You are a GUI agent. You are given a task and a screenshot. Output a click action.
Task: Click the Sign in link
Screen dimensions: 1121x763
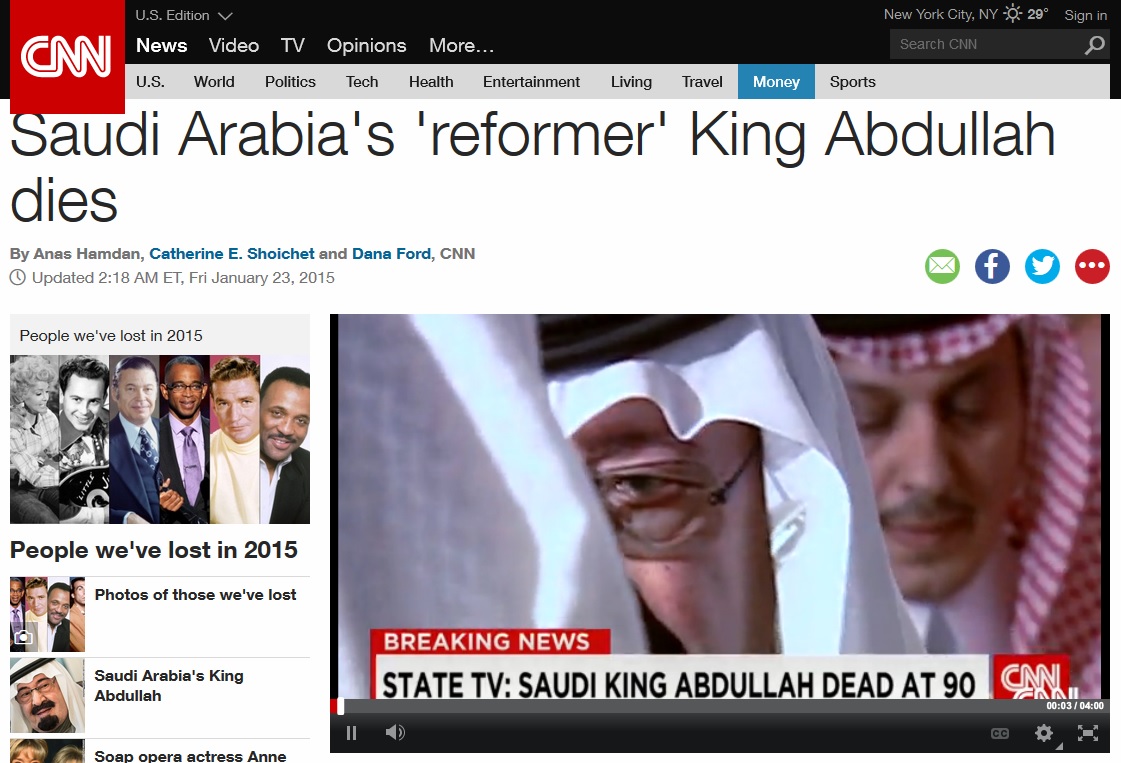(1085, 15)
